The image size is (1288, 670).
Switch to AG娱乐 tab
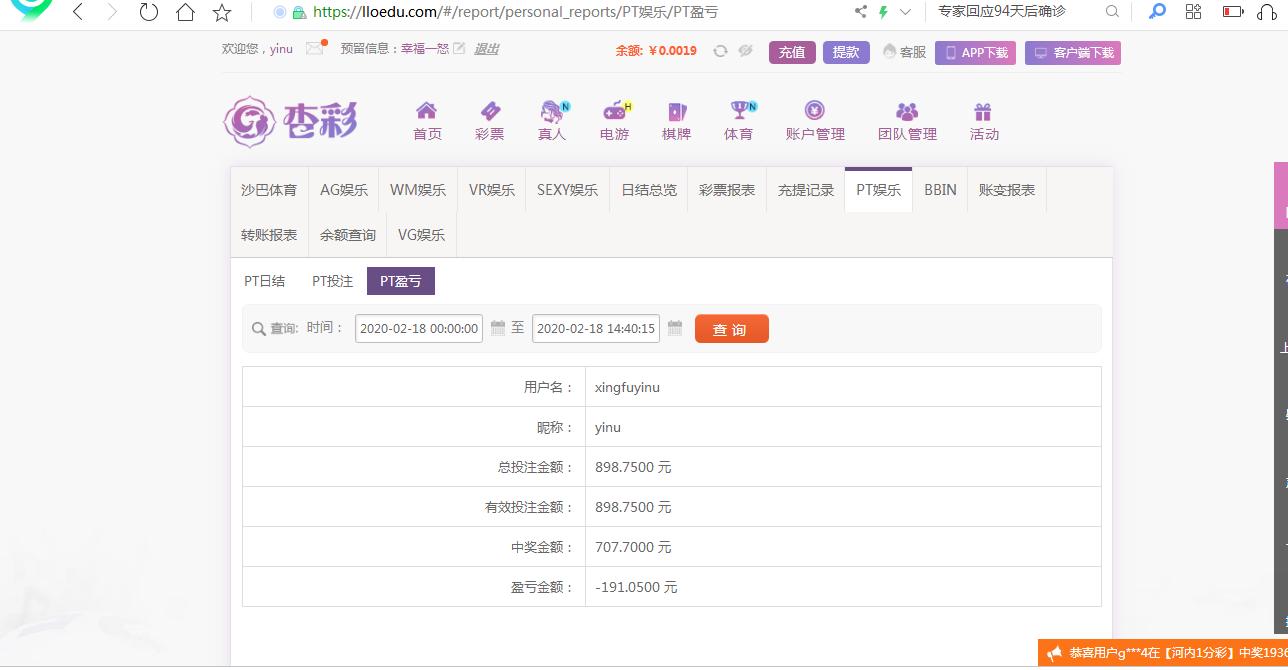tap(344, 190)
